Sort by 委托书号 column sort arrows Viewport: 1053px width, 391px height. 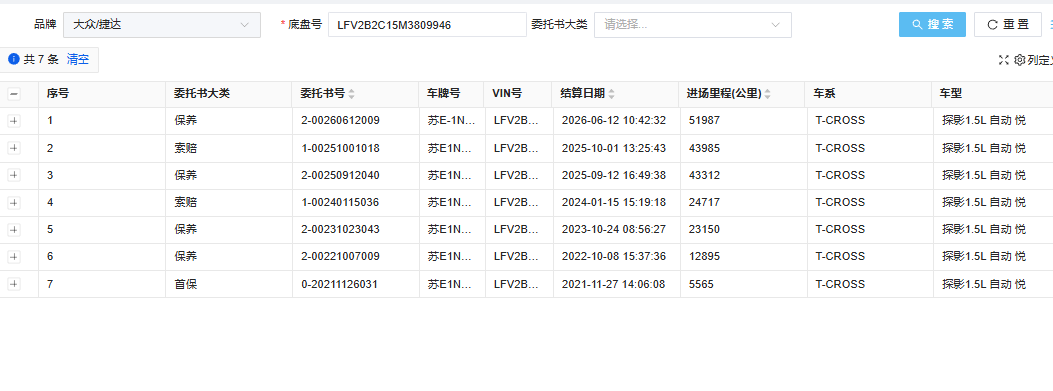pos(351,94)
